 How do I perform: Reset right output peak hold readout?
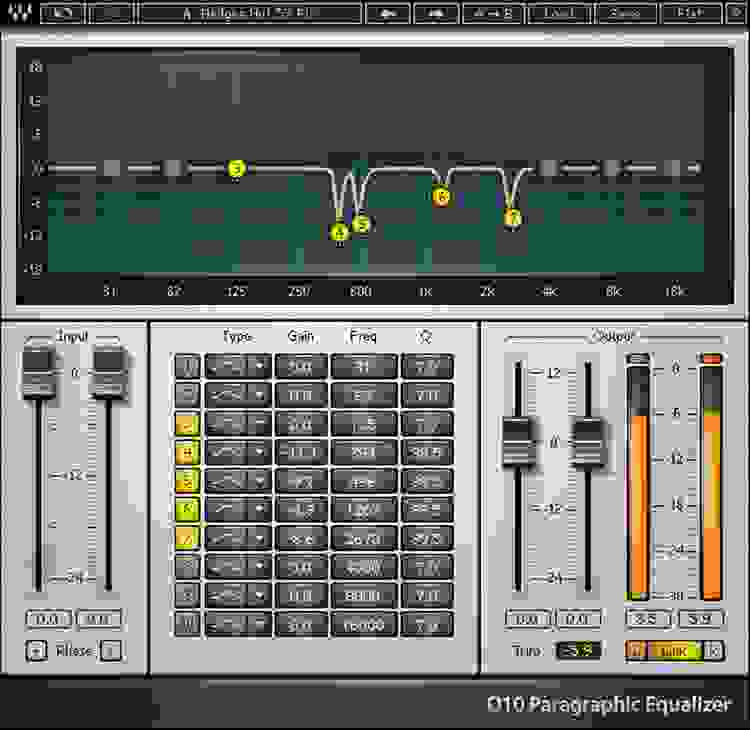(701, 619)
